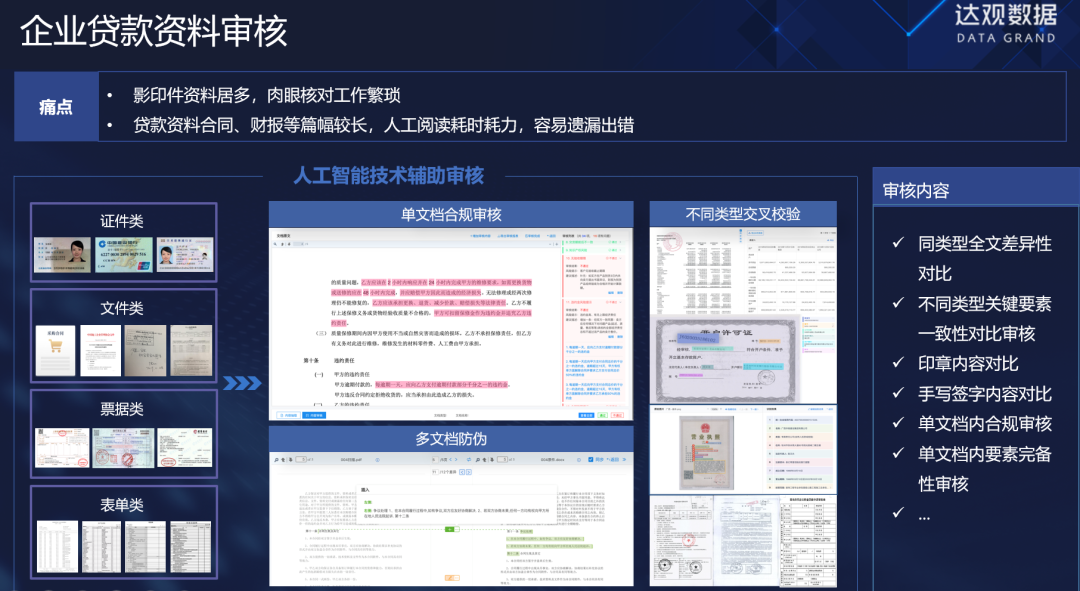Click the text 同类型全文差异性

[985, 243]
